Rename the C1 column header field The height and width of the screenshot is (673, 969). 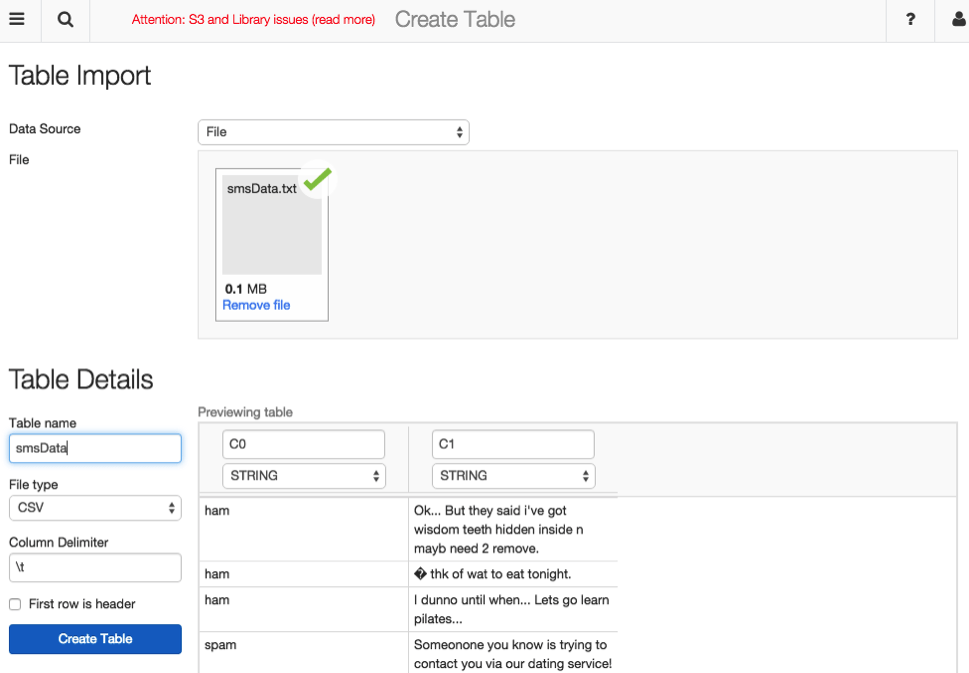513,444
